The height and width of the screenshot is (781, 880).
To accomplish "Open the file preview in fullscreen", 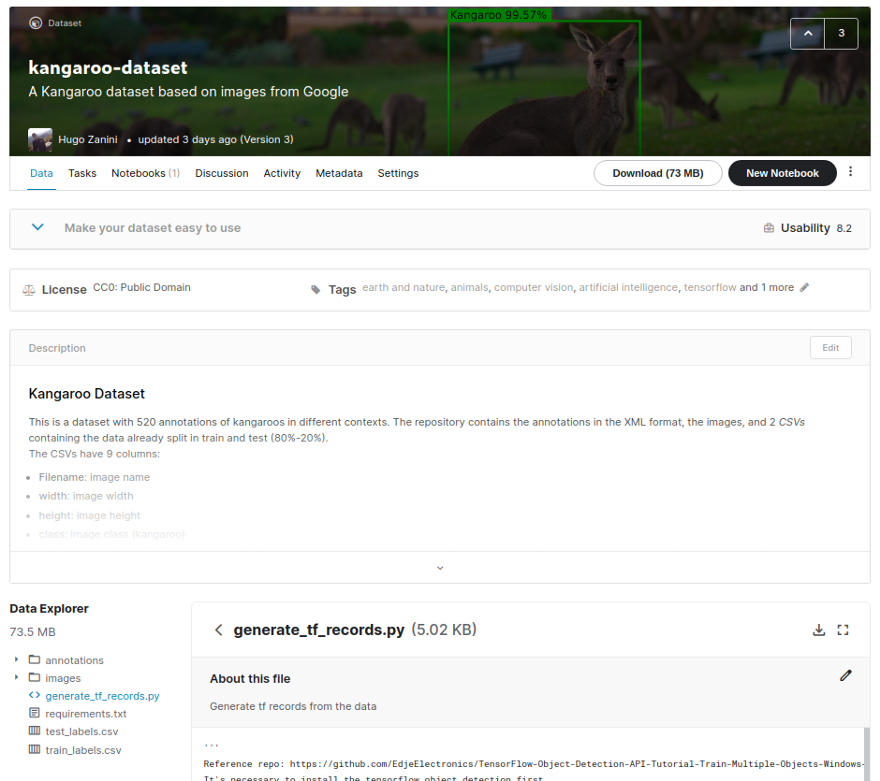I will [843, 630].
